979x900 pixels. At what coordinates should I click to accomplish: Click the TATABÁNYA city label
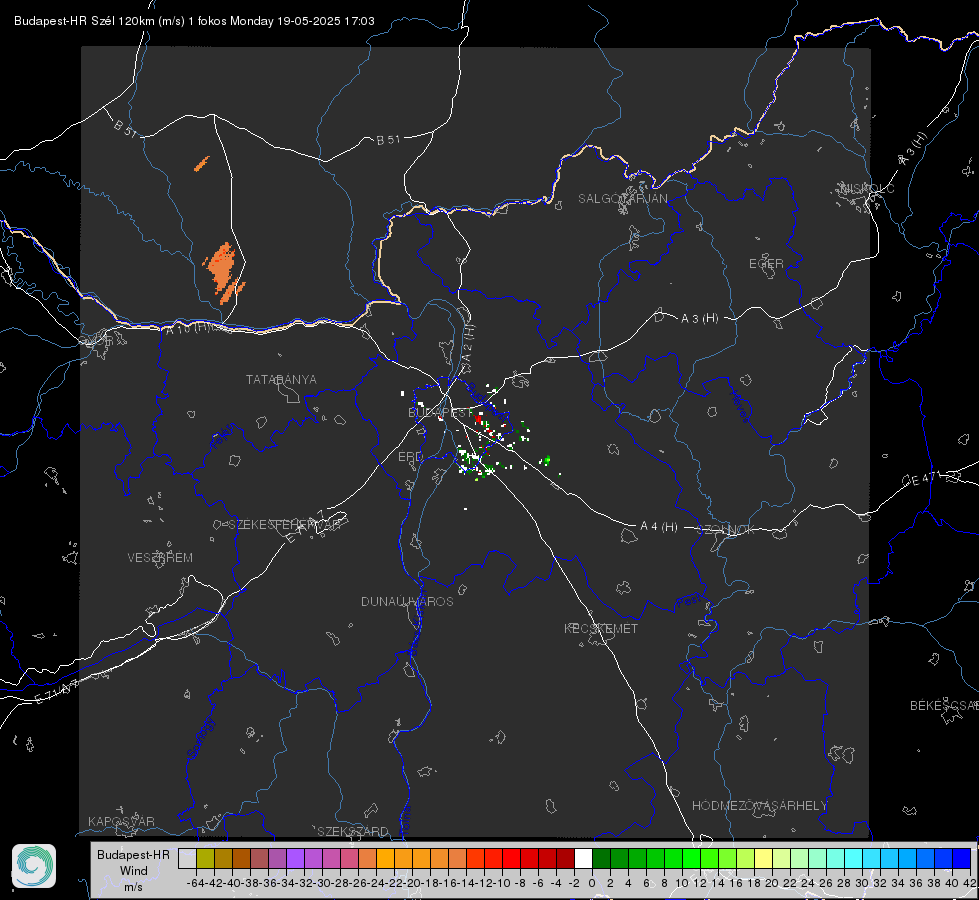(281, 380)
